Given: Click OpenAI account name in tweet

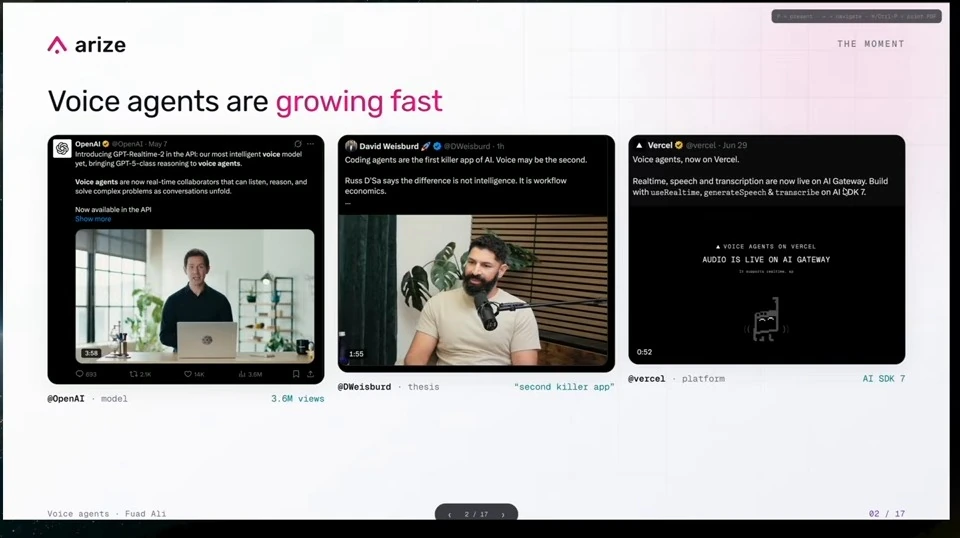Looking at the screenshot, I should [88, 144].
